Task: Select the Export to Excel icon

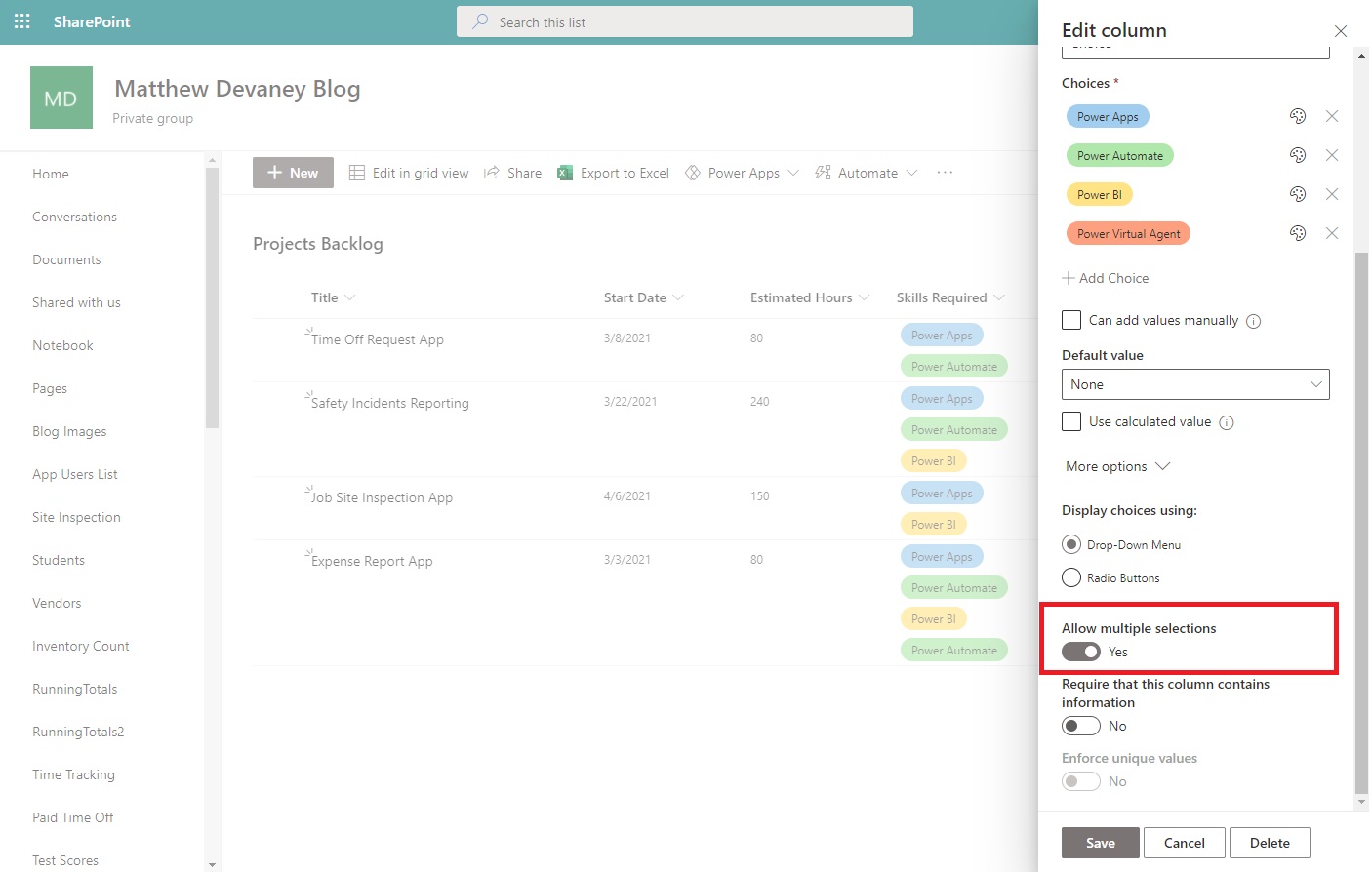Action: (564, 172)
